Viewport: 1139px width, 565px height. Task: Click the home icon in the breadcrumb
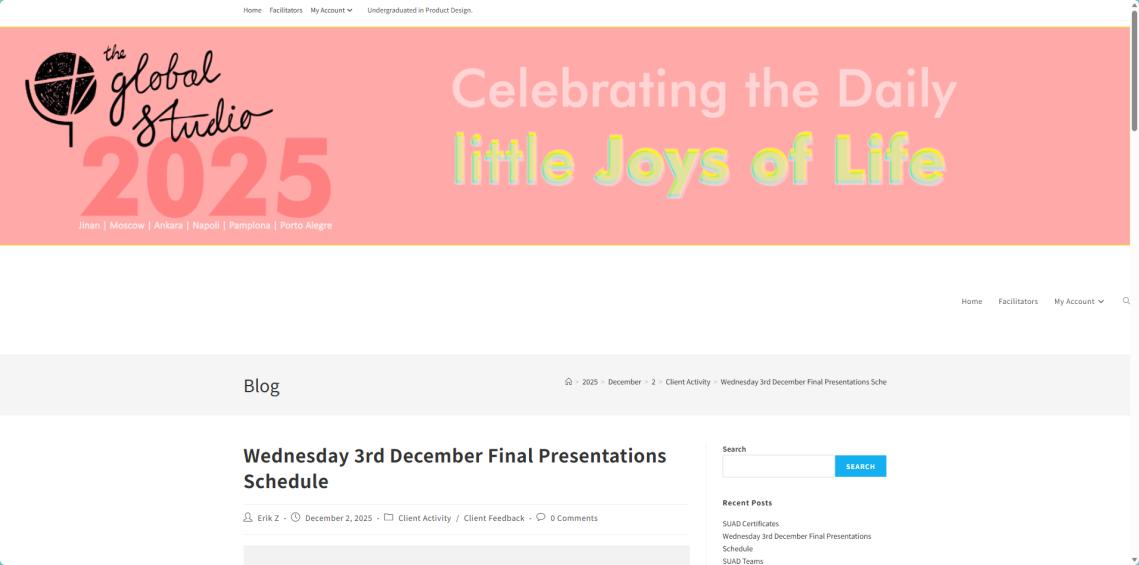point(568,382)
